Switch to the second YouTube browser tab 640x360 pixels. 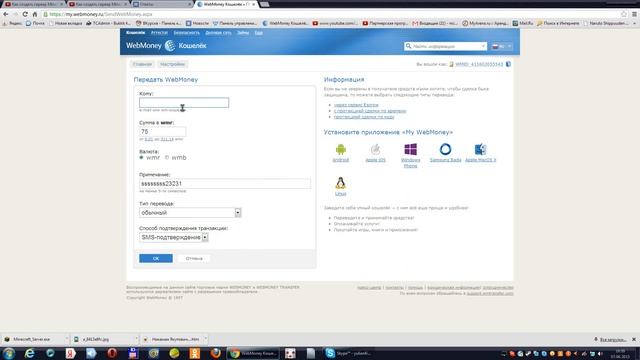click(98, 4)
